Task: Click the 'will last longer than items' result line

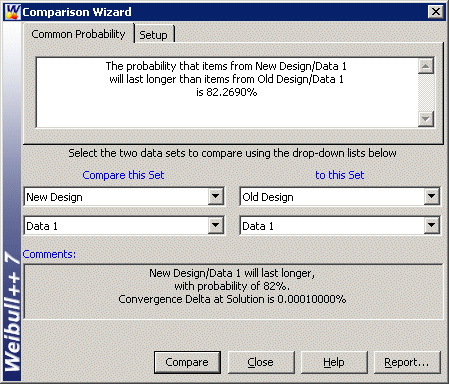Action: [x=226, y=79]
